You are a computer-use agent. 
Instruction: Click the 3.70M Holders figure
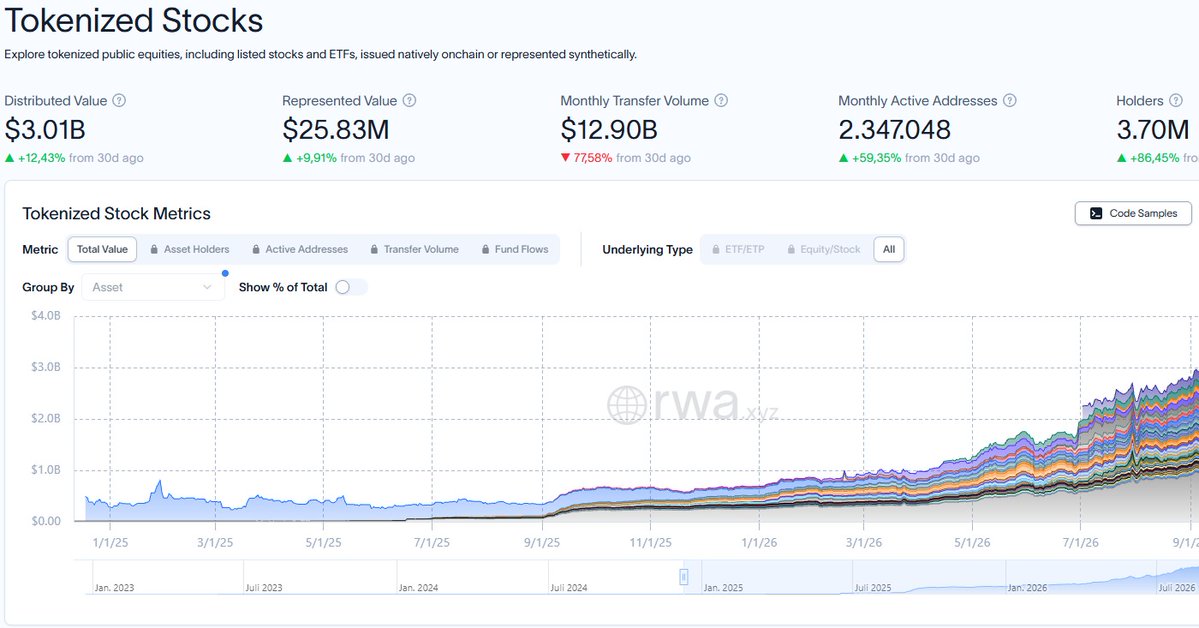pos(1152,129)
